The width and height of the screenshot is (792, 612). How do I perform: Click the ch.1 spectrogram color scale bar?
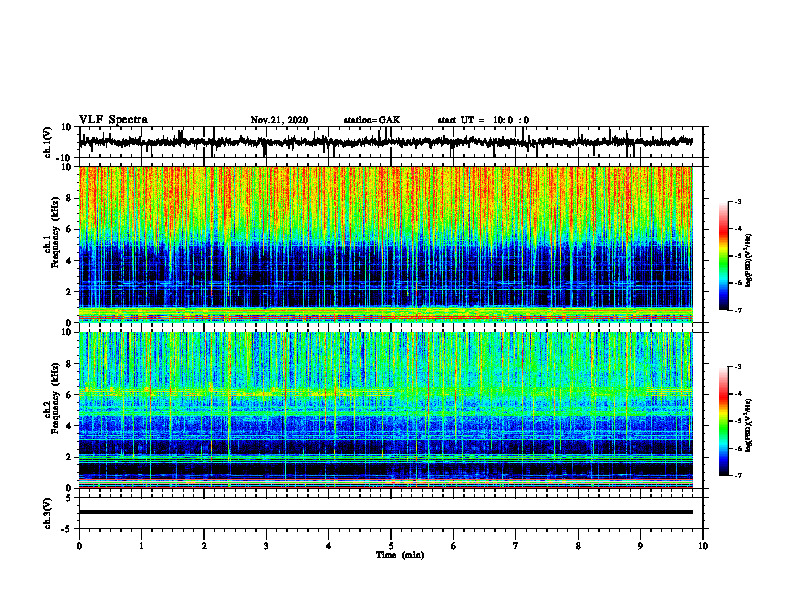pyautogui.click(x=724, y=256)
